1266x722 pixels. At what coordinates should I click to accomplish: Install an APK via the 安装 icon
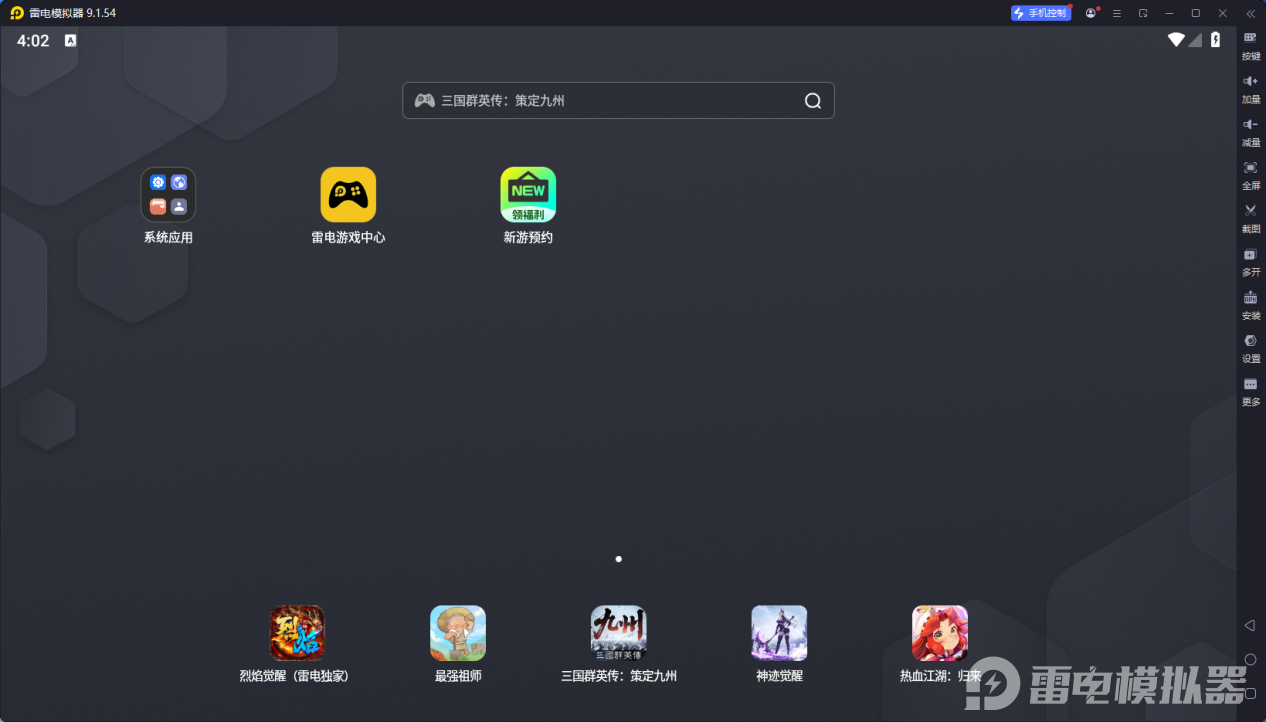1250,305
